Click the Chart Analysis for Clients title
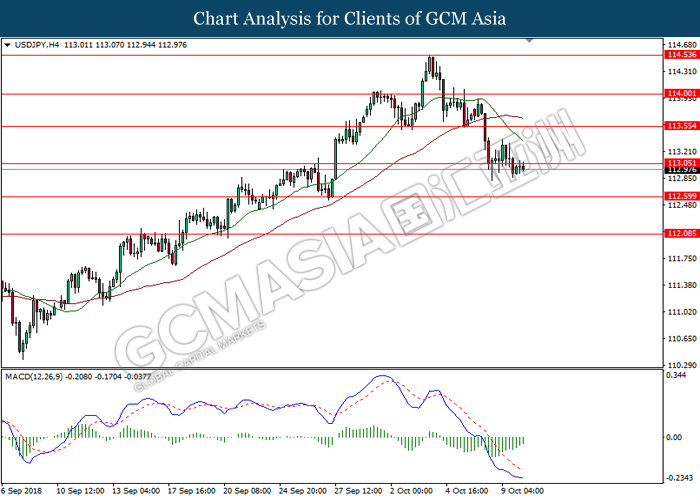 [350, 19]
